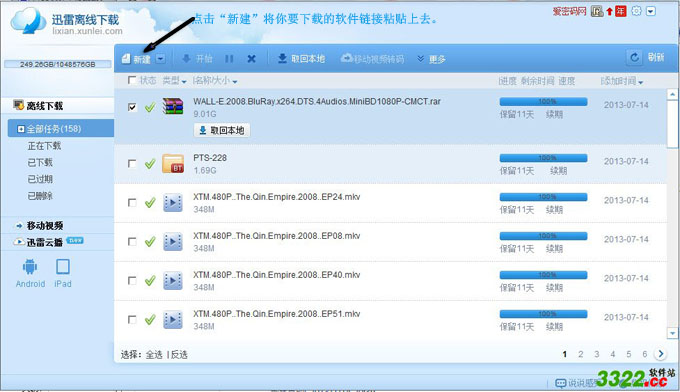Image resolution: width=680 pixels, height=392 pixels.
Task: Select 已删除 in the sidebar
Action: point(40,196)
